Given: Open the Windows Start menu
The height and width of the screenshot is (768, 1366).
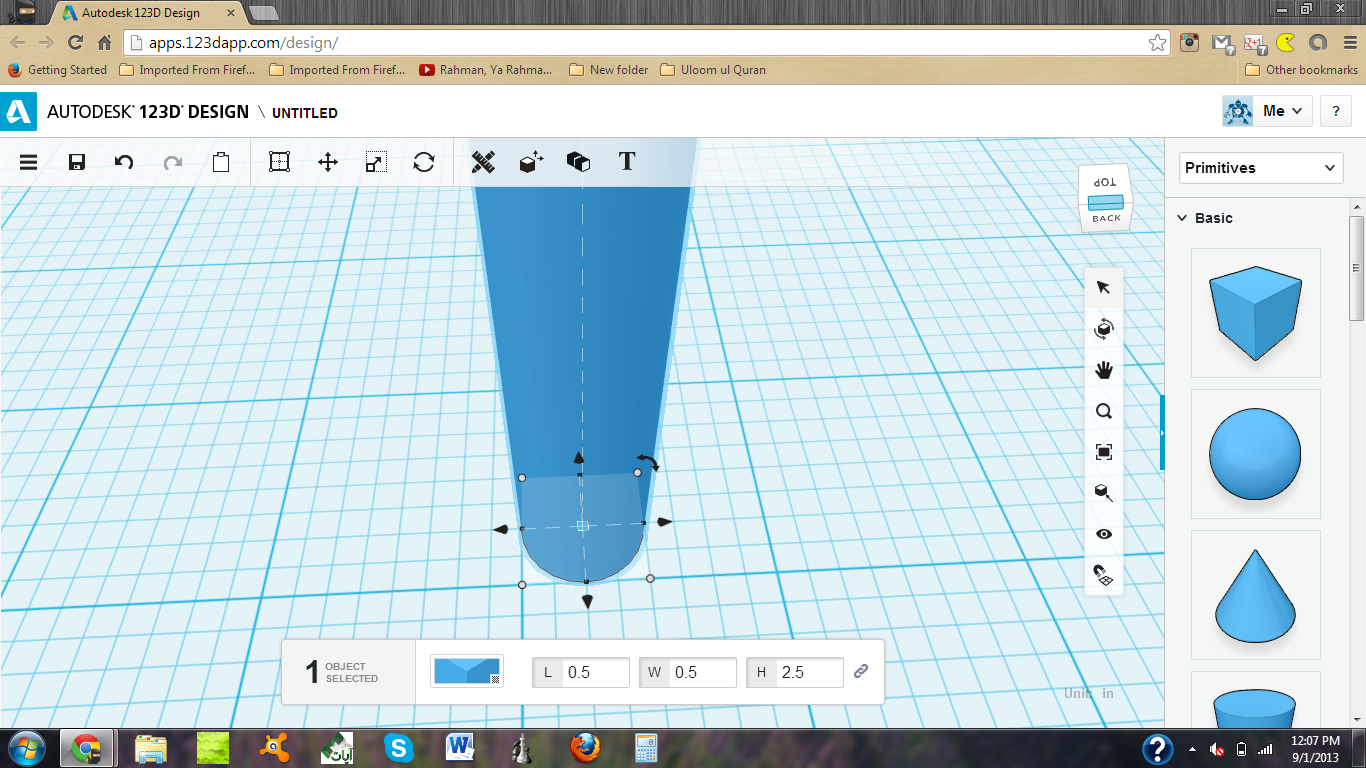Looking at the screenshot, I should pyautogui.click(x=26, y=748).
